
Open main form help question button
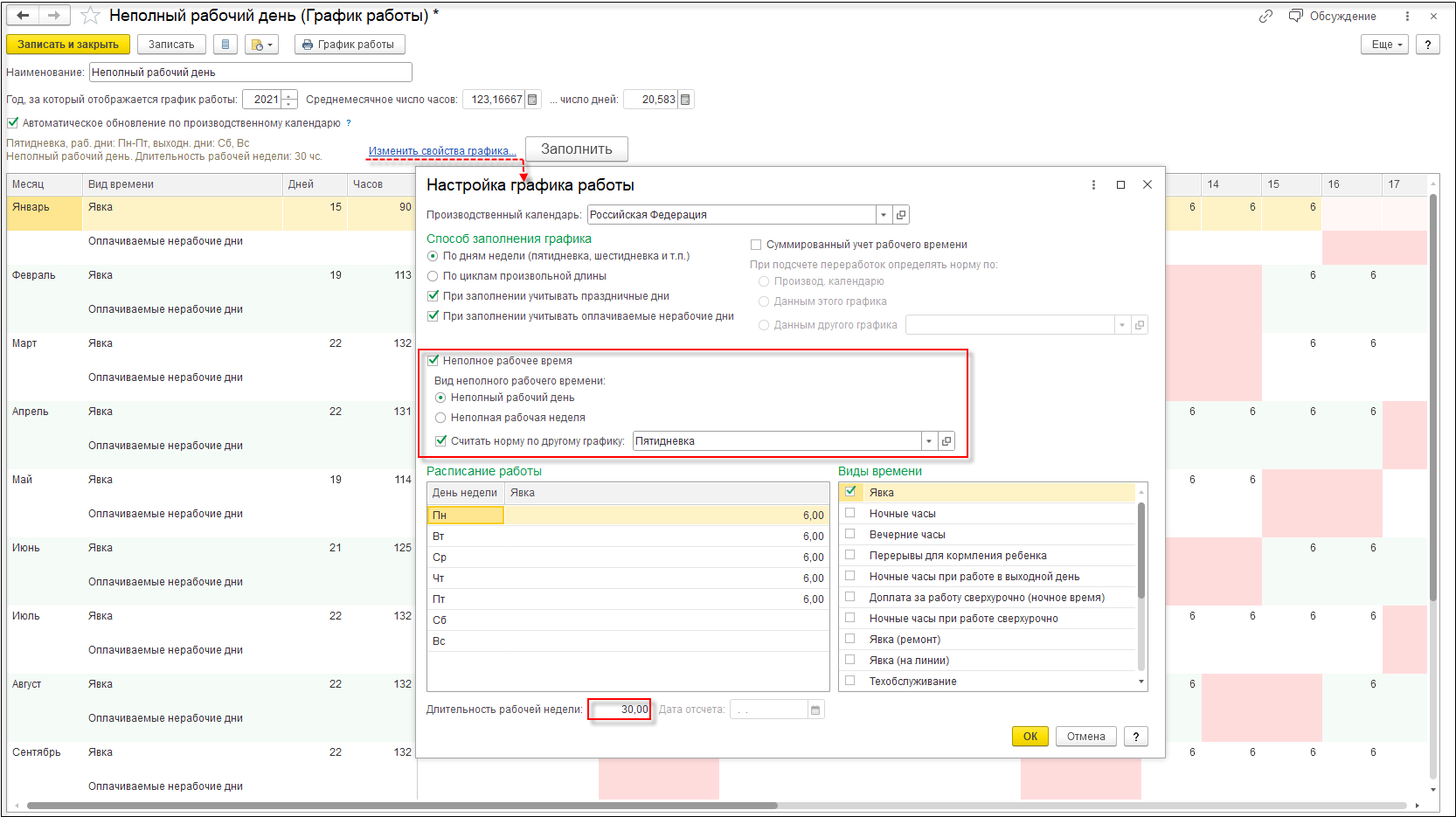1428,45
